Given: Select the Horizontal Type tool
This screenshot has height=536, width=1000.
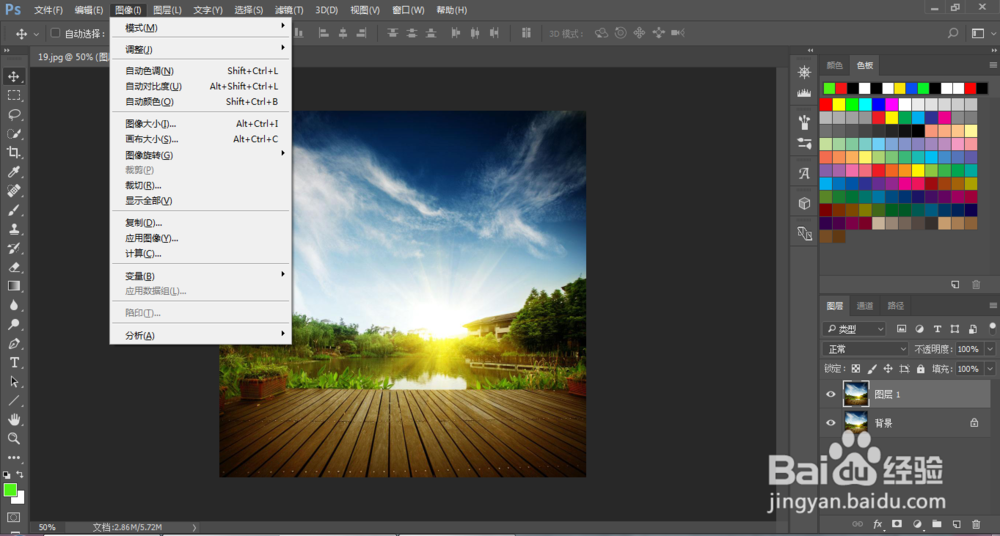Looking at the screenshot, I should coord(13,362).
